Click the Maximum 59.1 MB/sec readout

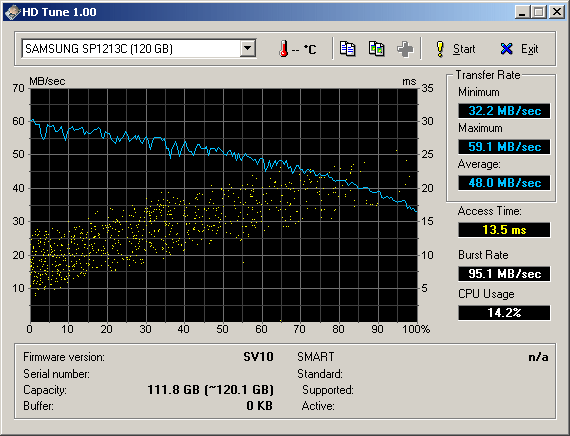point(504,147)
